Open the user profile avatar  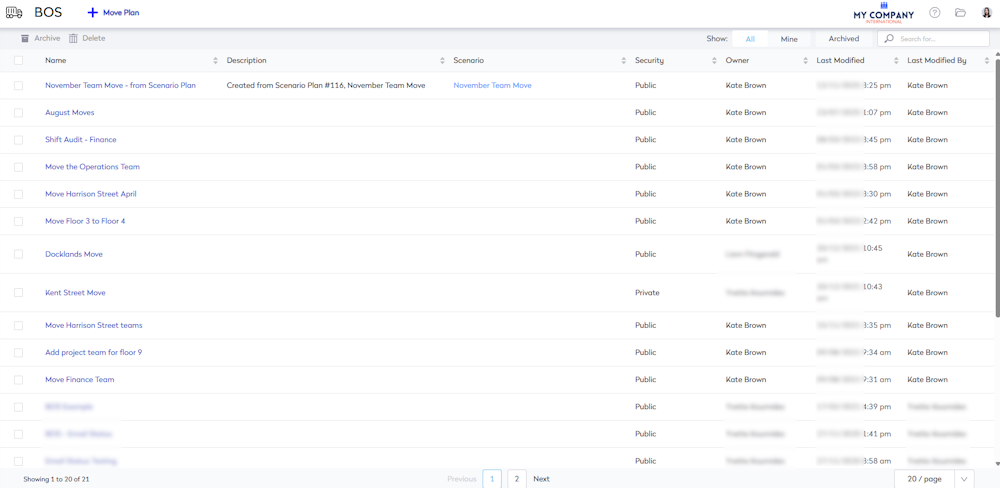(x=986, y=13)
